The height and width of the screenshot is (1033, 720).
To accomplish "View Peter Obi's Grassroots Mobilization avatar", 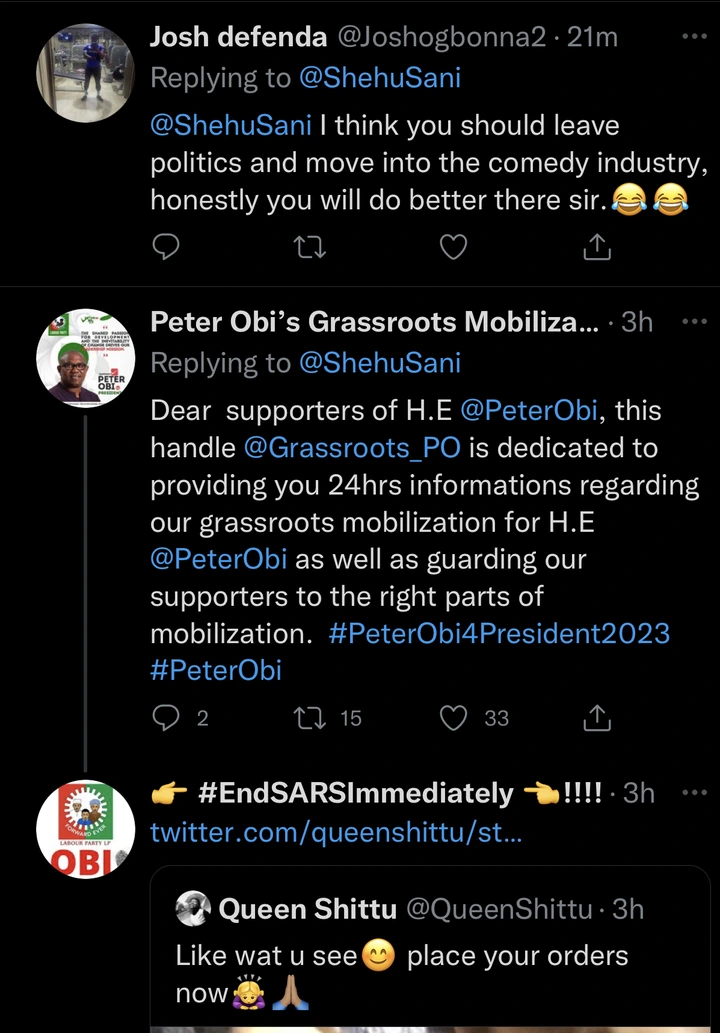I will [85, 357].
